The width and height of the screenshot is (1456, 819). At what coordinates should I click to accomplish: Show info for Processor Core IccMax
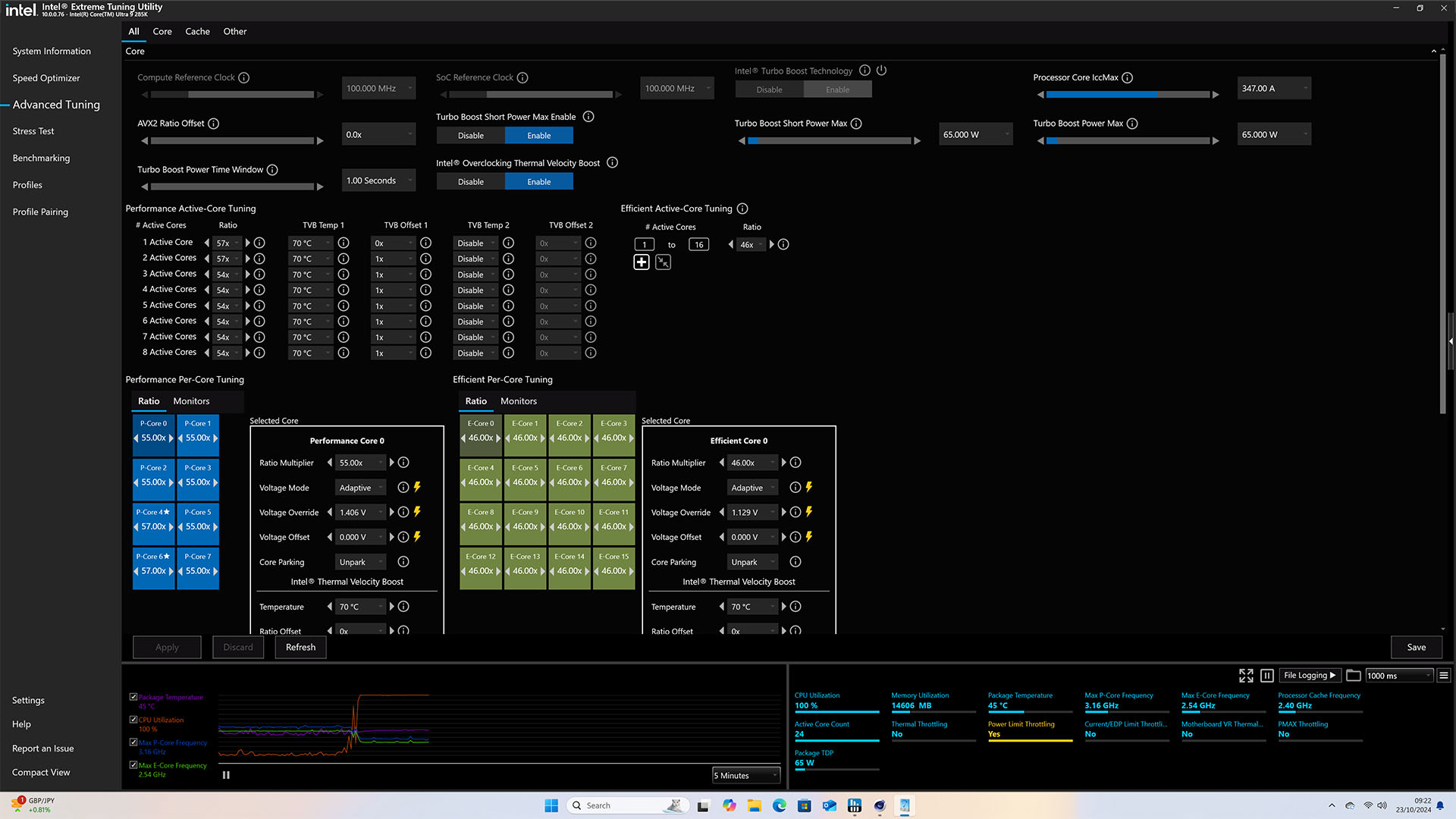point(1127,78)
